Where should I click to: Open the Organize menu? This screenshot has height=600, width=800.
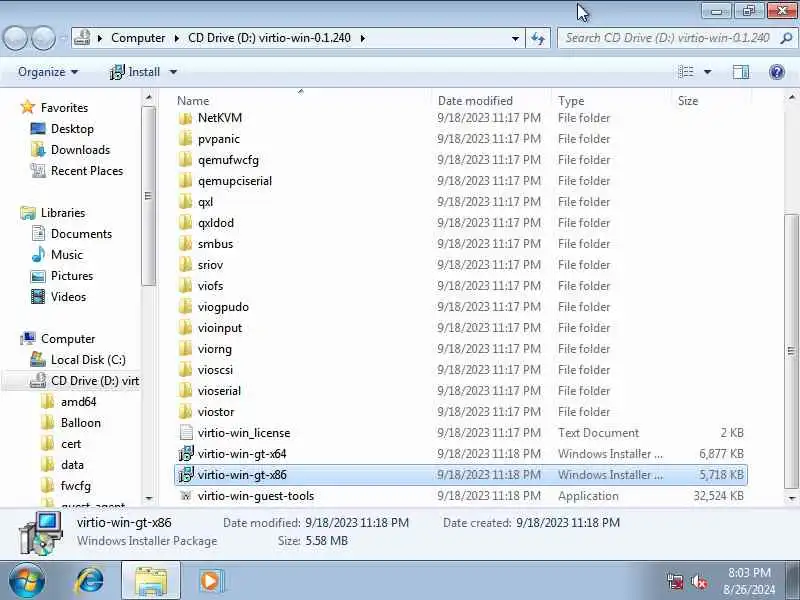point(47,72)
